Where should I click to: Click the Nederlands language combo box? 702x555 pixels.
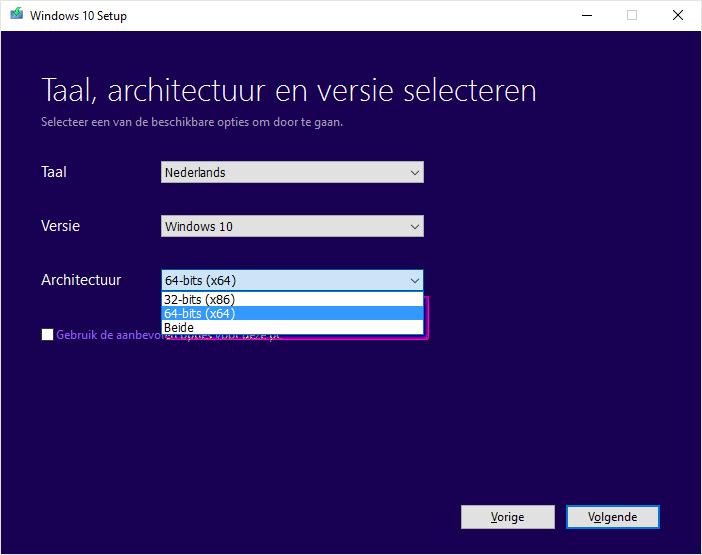pyautogui.click(x=292, y=172)
